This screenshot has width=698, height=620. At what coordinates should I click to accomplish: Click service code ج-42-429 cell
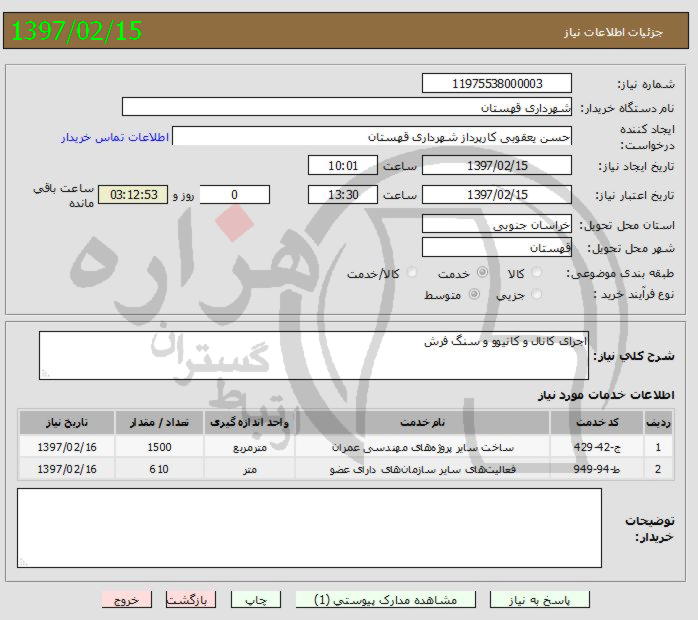[x=597, y=447]
